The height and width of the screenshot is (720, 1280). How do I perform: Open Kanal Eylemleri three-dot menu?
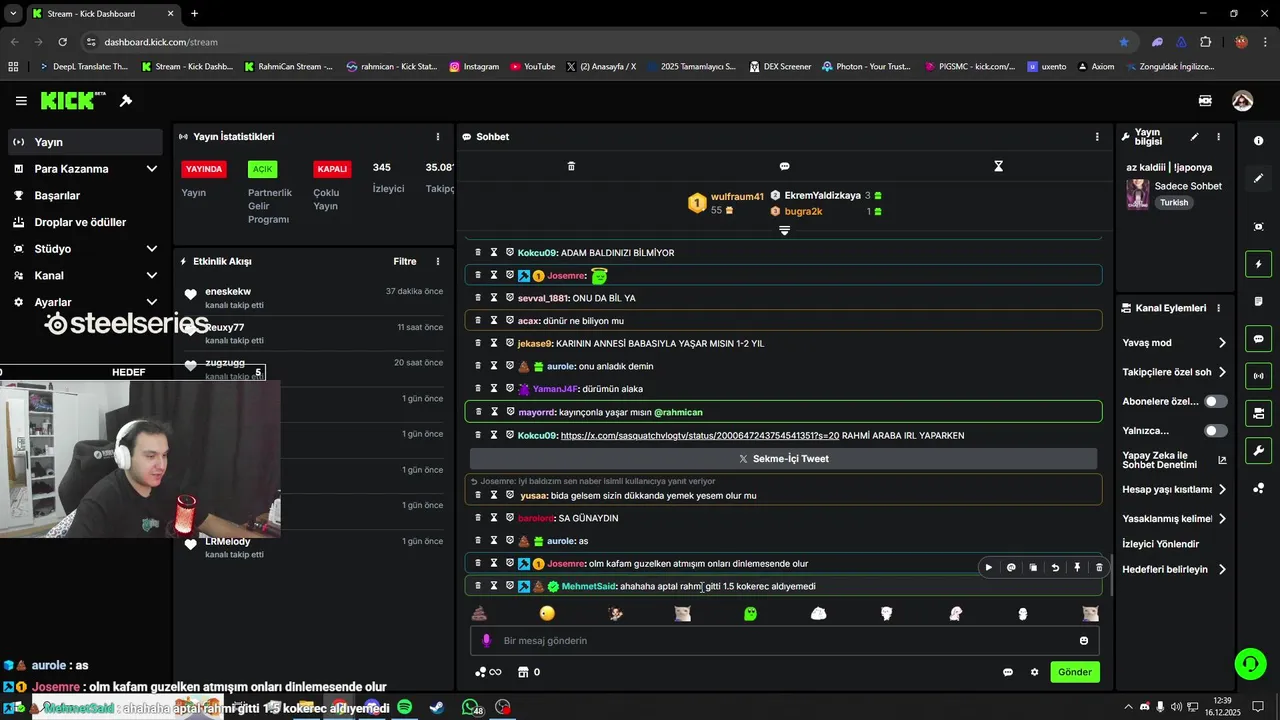pyautogui.click(x=1218, y=308)
